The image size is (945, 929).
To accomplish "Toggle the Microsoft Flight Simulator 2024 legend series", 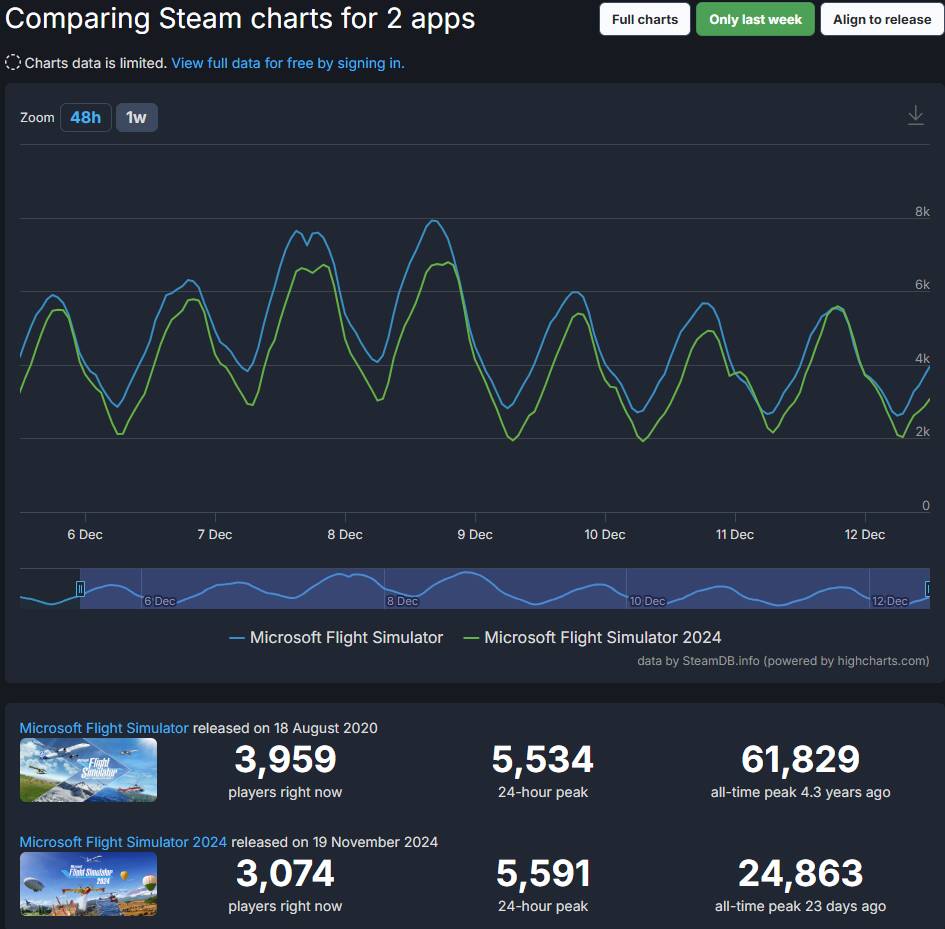I will pos(592,637).
